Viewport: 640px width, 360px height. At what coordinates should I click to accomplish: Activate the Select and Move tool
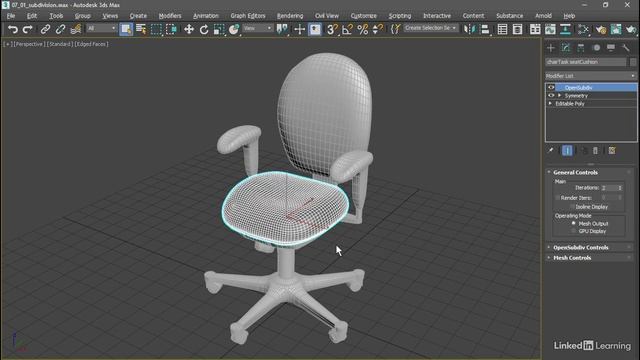pos(189,29)
